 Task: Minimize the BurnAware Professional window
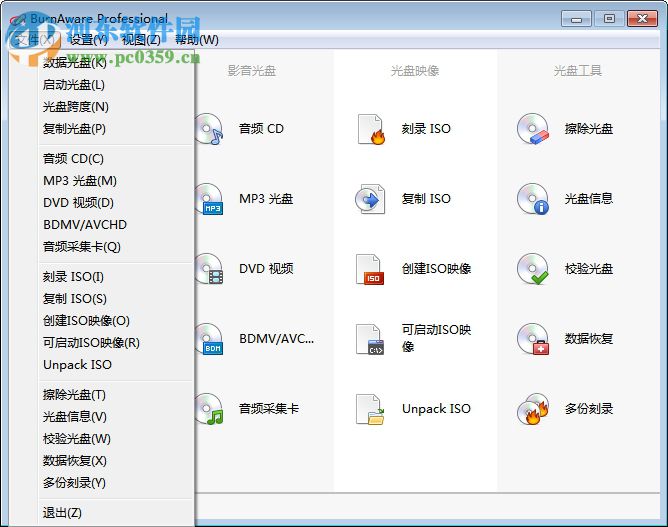click(x=576, y=19)
